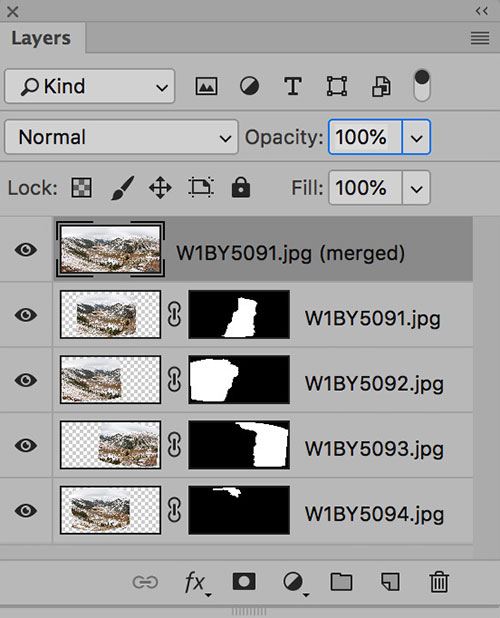
Task: Select W1BY5094.jpg layer image thumbnail
Action: pos(110,510)
